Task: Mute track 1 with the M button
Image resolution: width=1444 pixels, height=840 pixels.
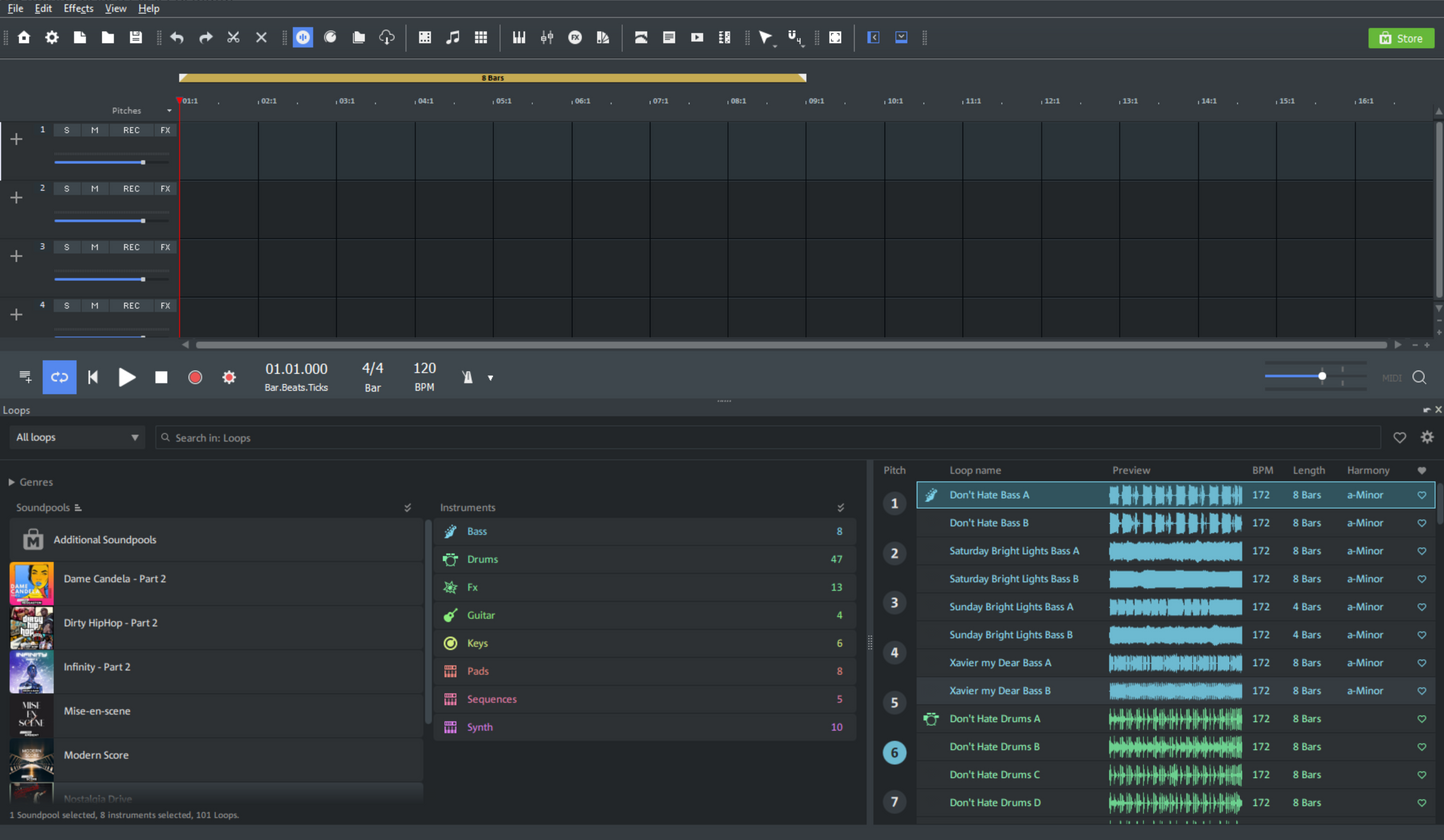Action: click(x=94, y=129)
